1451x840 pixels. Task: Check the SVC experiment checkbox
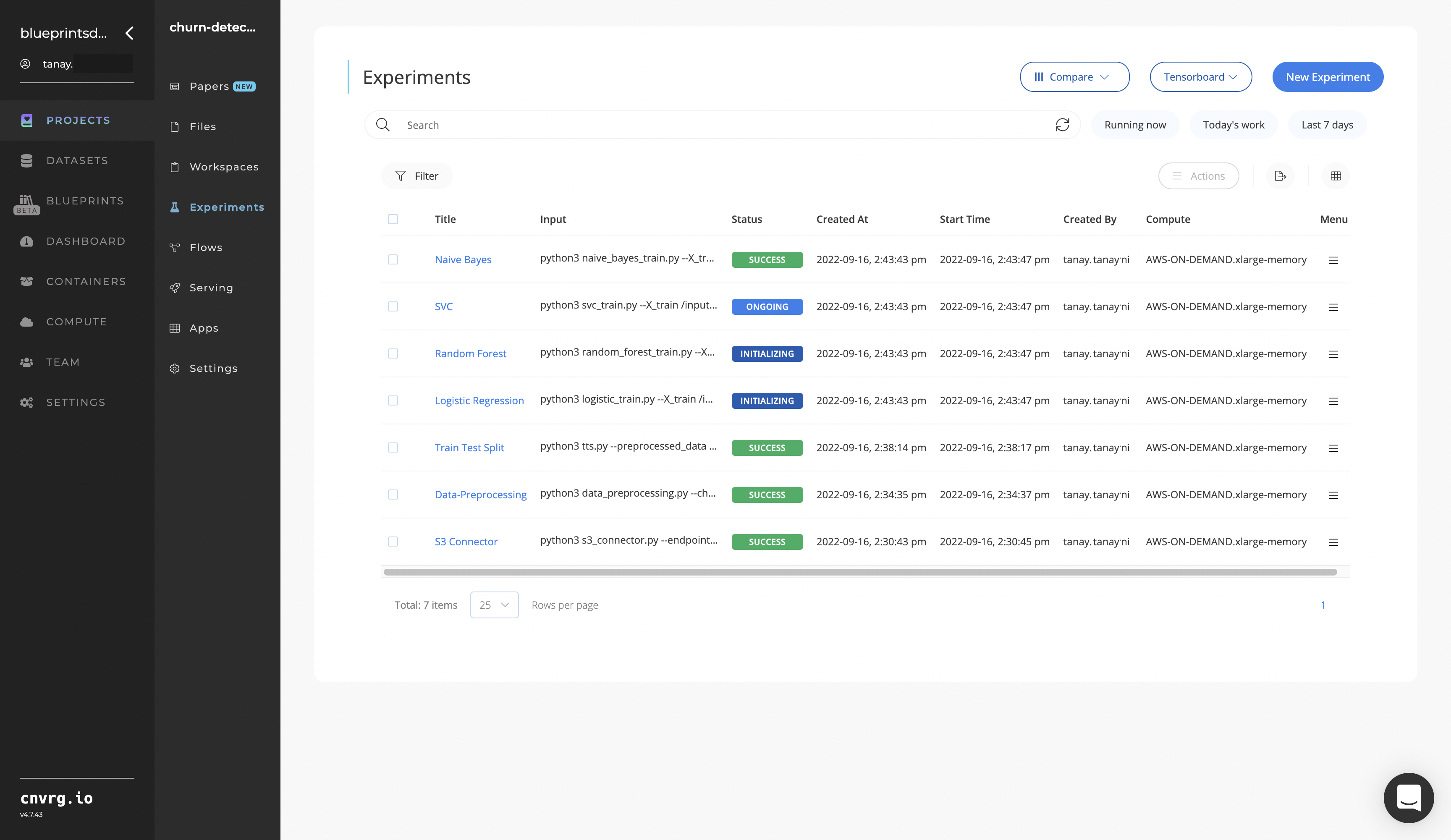click(x=393, y=307)
